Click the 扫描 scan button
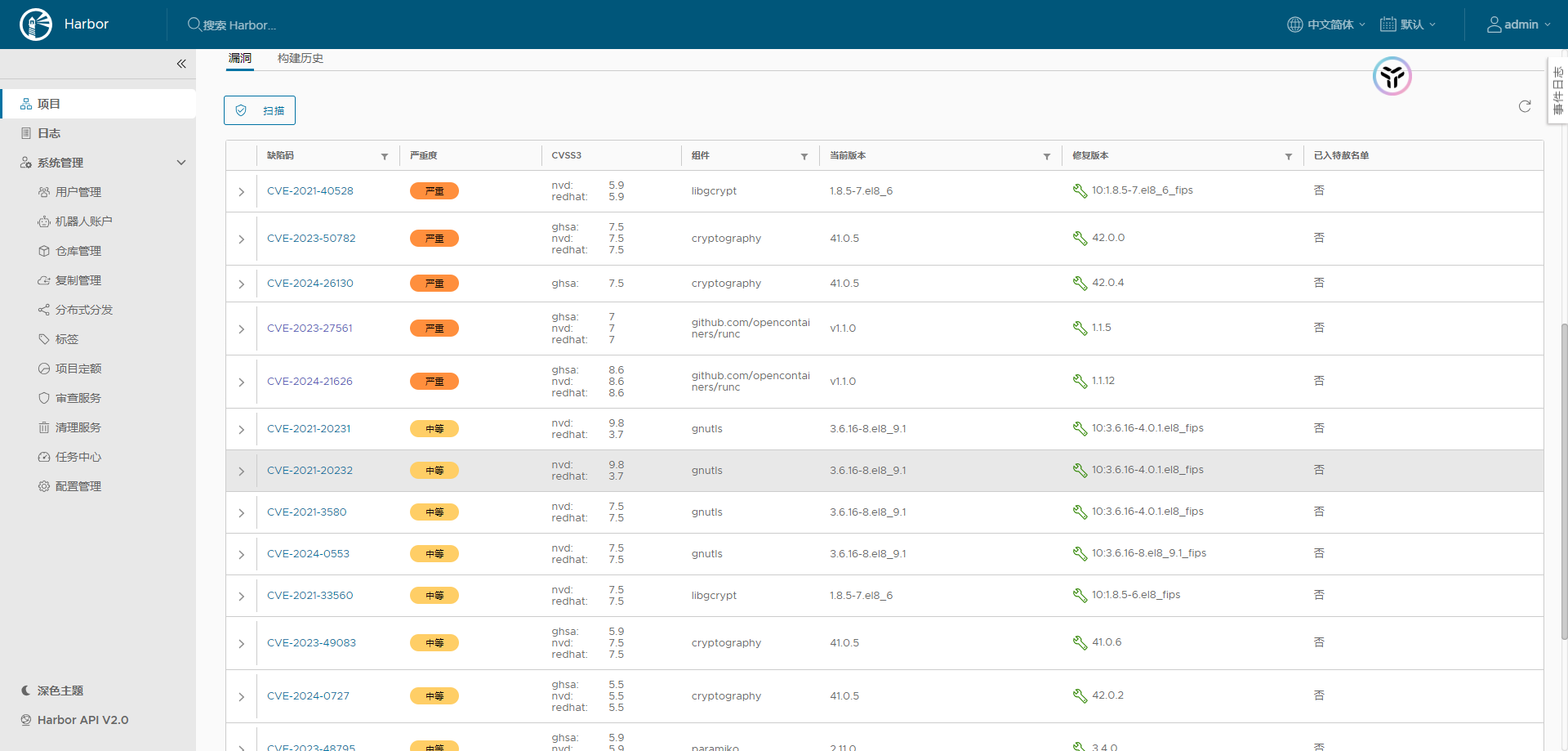Viewport: 1568px width, 751px height. 260,110
